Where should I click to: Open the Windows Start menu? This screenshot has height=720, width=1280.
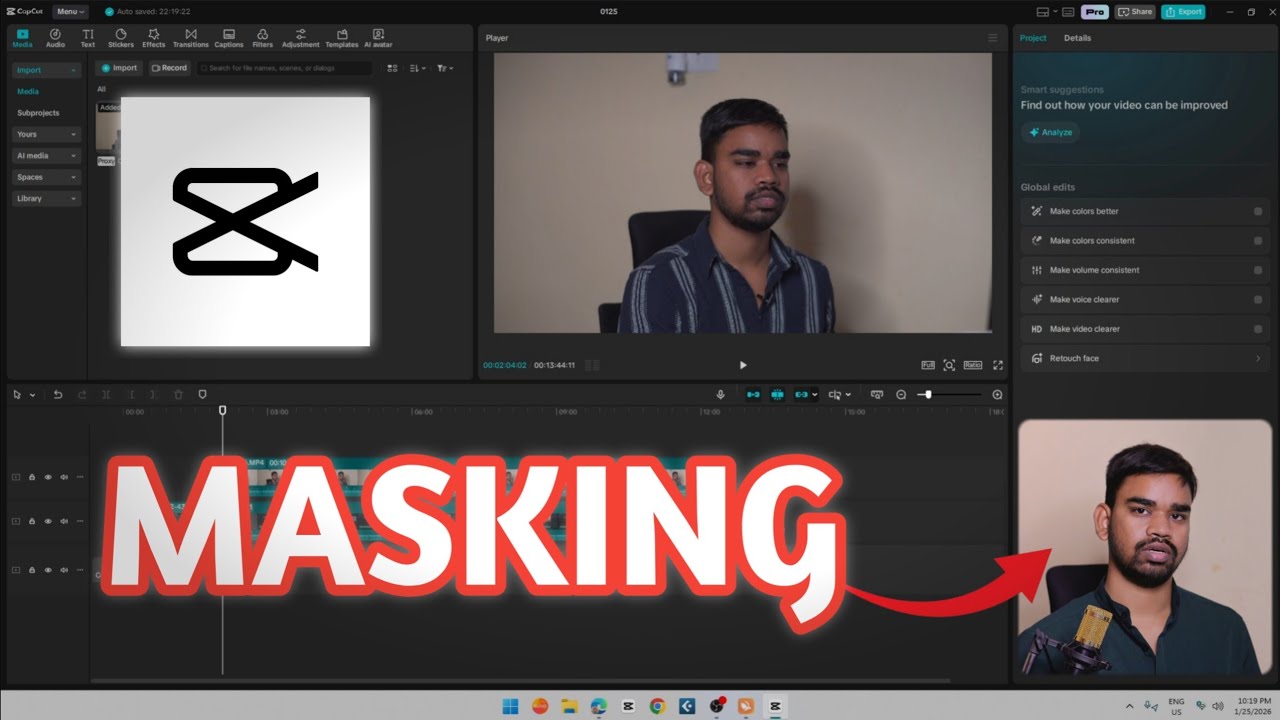click(511, 706)
